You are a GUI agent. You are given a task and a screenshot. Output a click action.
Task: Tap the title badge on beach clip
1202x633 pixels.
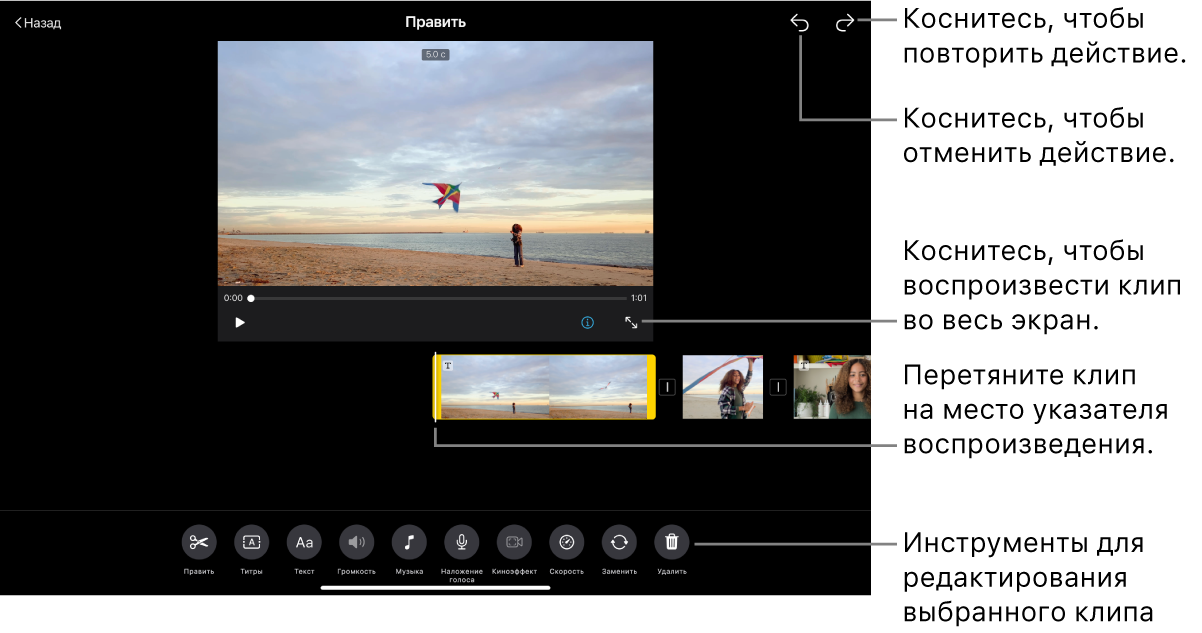pos(448,366)
